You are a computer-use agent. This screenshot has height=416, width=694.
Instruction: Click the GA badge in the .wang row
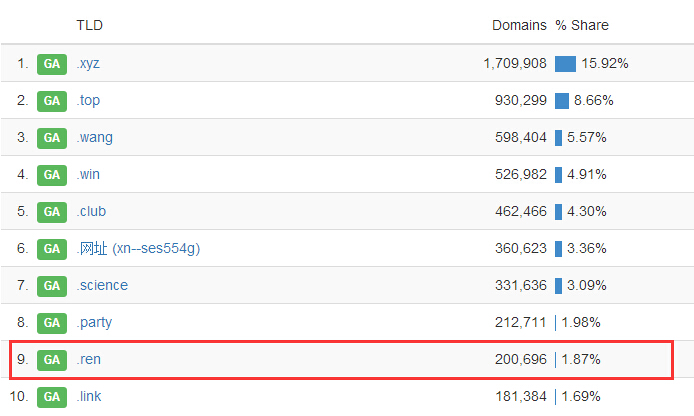click(x=52, y=138)
